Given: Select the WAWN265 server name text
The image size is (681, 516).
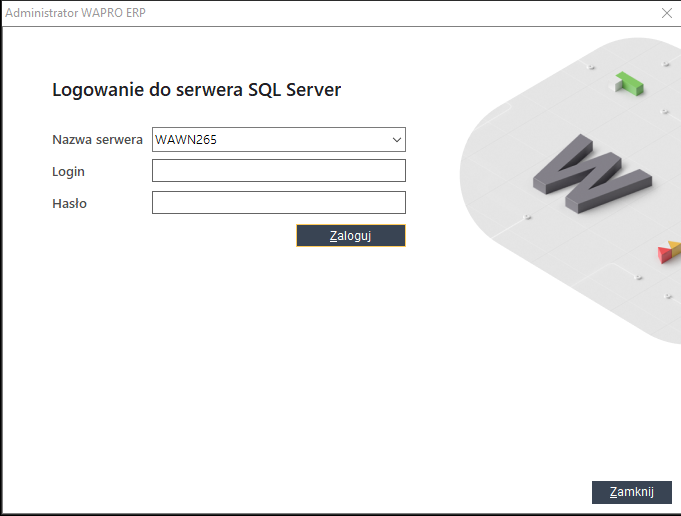Looking at the screenshot, I should [x=186, y=140].
